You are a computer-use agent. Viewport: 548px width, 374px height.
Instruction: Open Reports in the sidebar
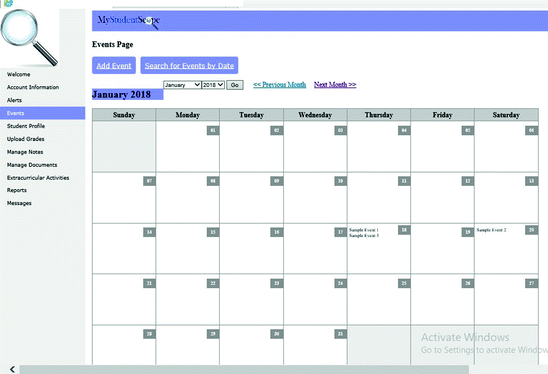click(x=17, y=190)
